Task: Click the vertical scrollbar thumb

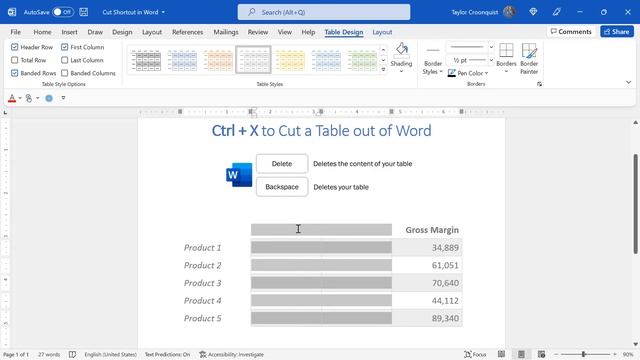Action: [x=636, y=204]
